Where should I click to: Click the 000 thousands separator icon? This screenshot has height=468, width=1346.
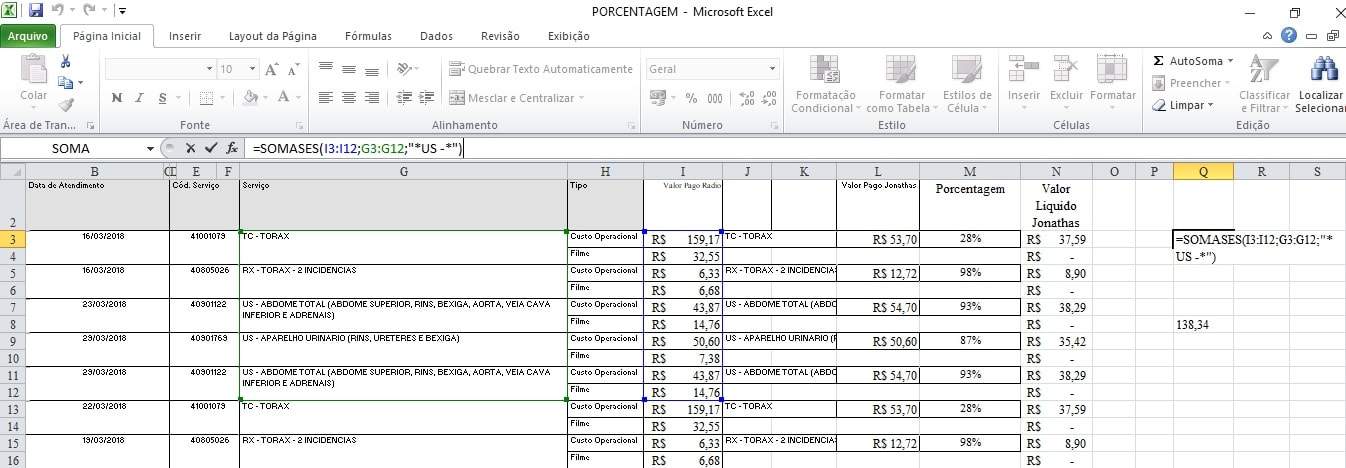coord(715,98)
